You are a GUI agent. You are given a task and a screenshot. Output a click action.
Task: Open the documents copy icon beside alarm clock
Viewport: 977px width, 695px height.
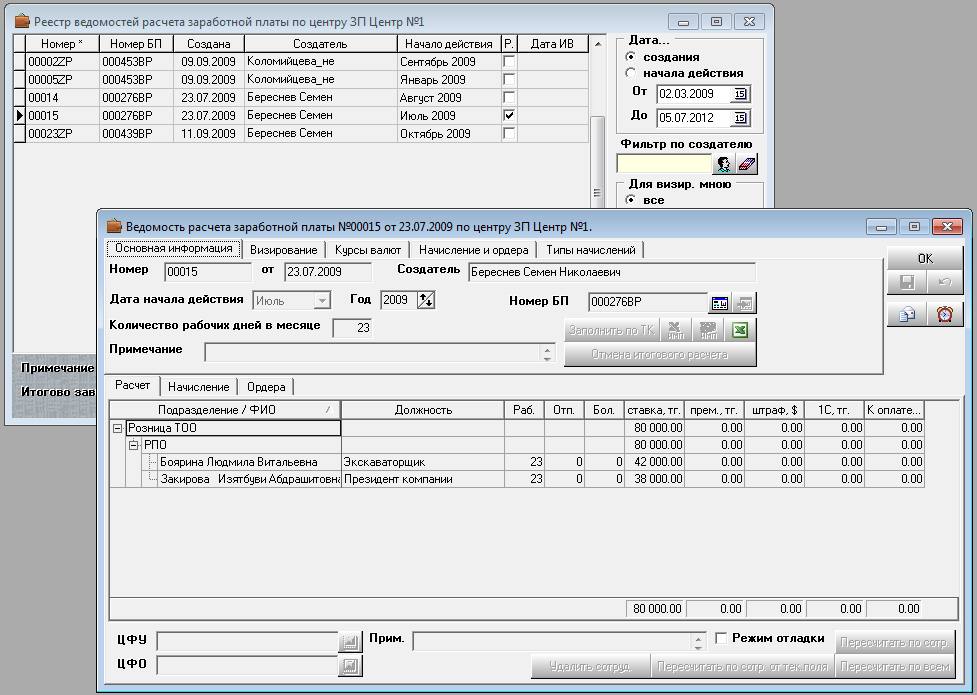[x=907, y=314]
